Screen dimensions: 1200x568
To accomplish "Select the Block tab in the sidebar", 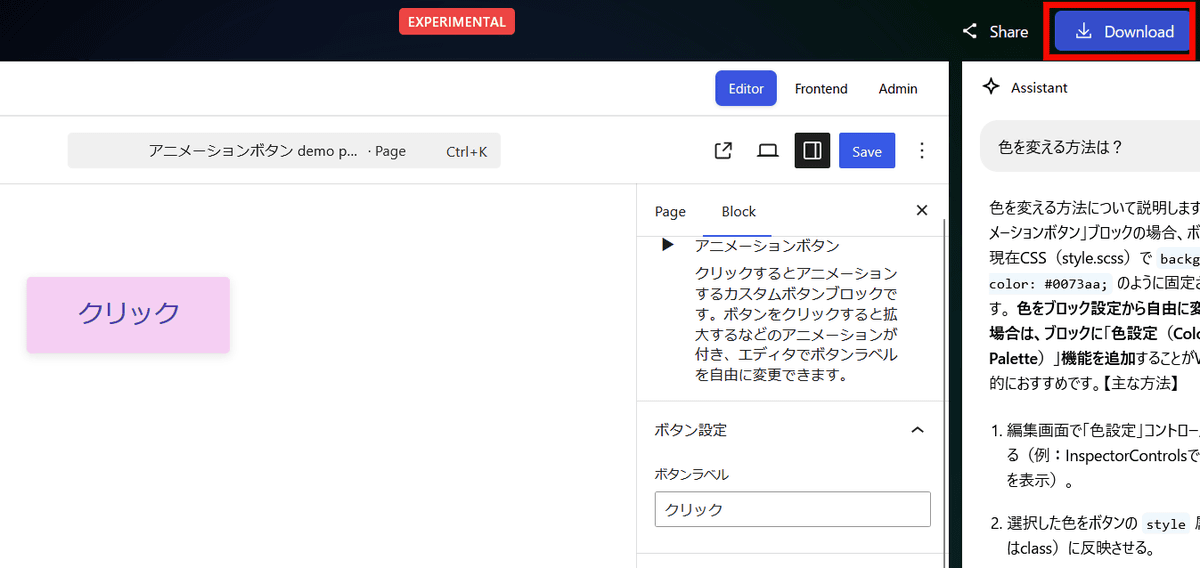I will coord(739,211).
